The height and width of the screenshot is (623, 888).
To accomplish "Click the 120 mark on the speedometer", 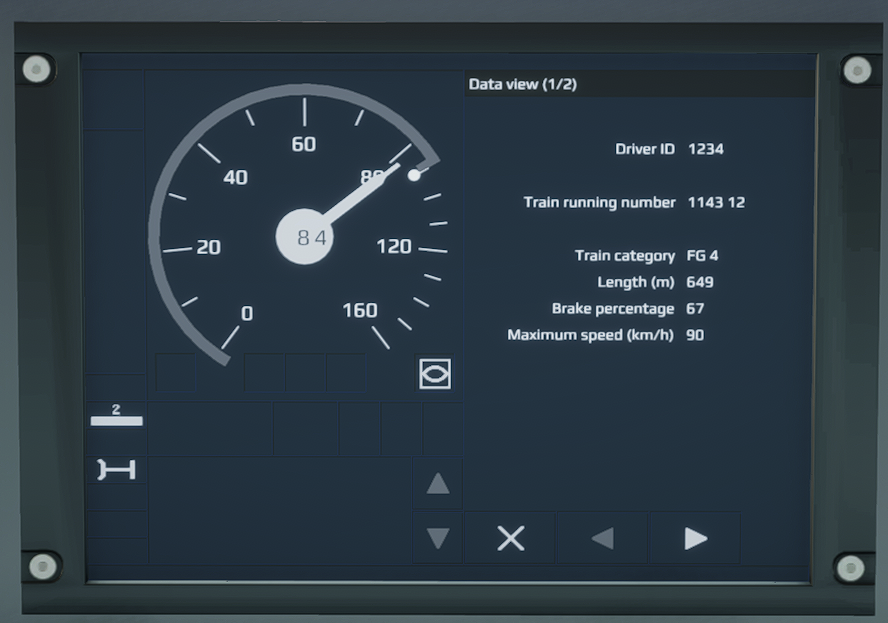I will (x=393, y=246).
